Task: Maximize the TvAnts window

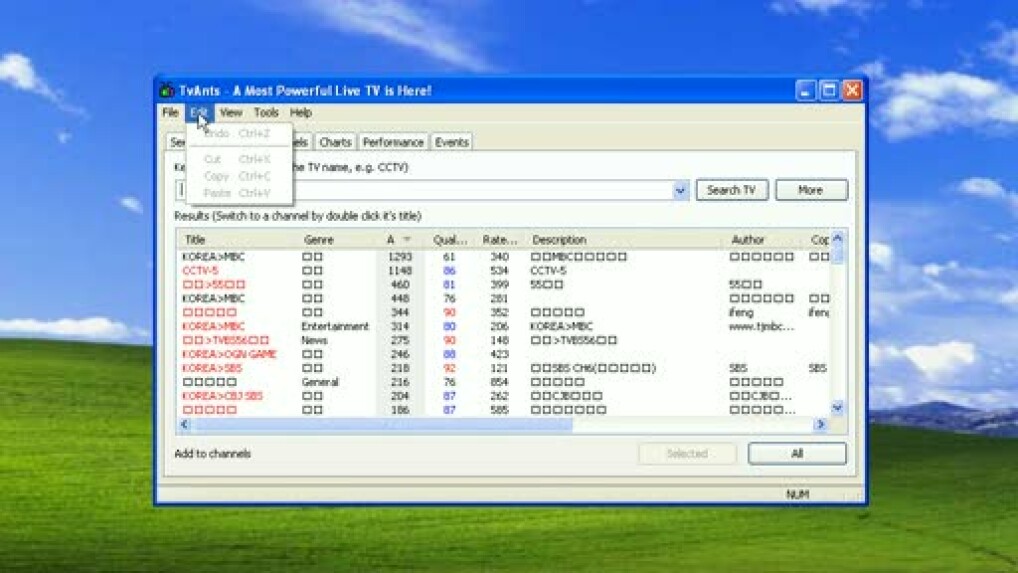Action: coord(829,91)
